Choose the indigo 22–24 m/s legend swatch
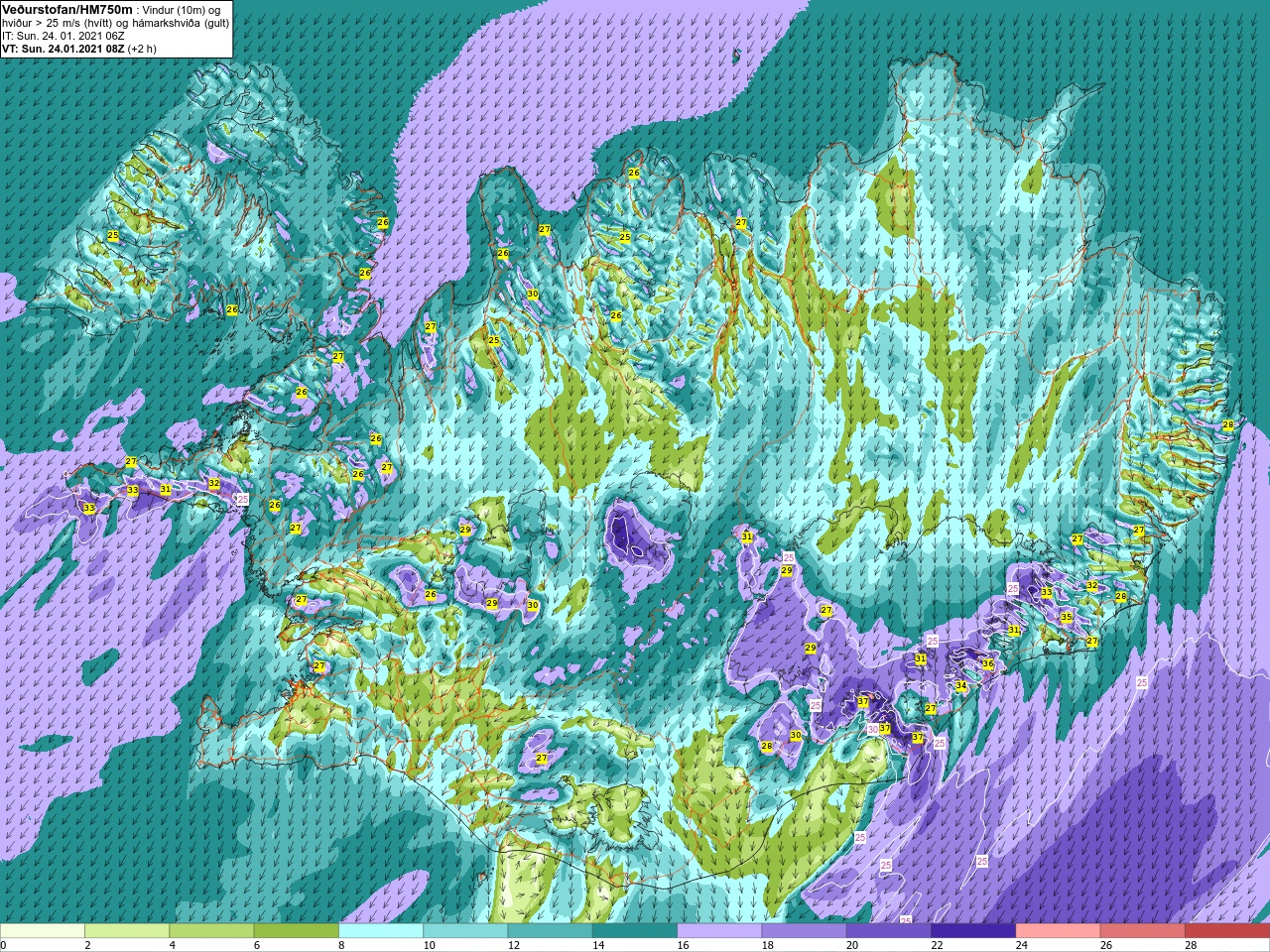 972,931
